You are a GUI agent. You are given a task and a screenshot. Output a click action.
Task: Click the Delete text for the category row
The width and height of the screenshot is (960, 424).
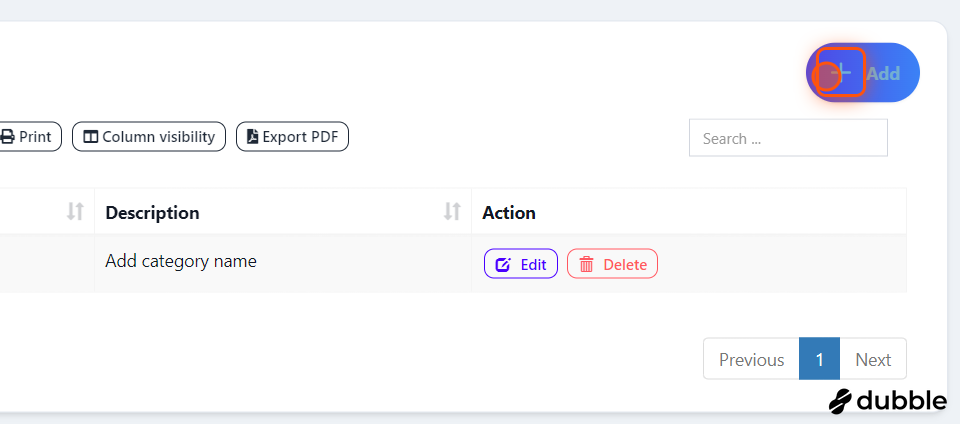tap(625, 264)
